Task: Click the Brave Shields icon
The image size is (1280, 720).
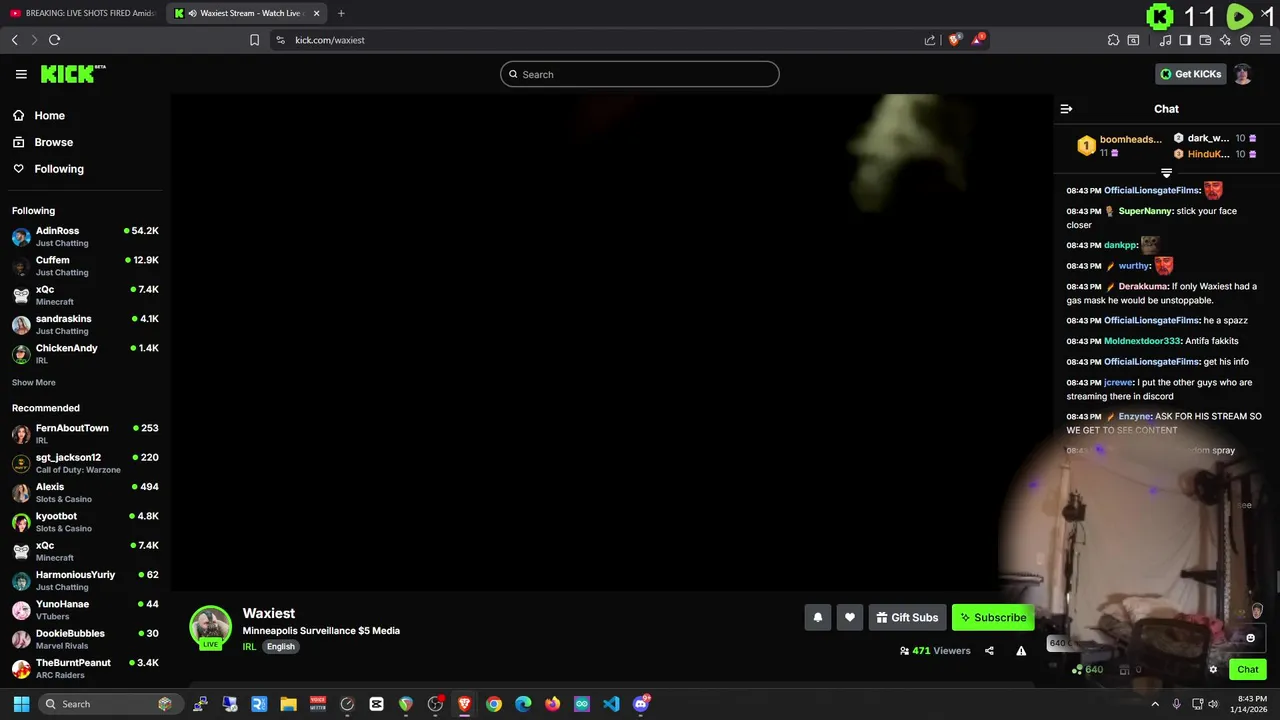Action: tap(955, 40)
